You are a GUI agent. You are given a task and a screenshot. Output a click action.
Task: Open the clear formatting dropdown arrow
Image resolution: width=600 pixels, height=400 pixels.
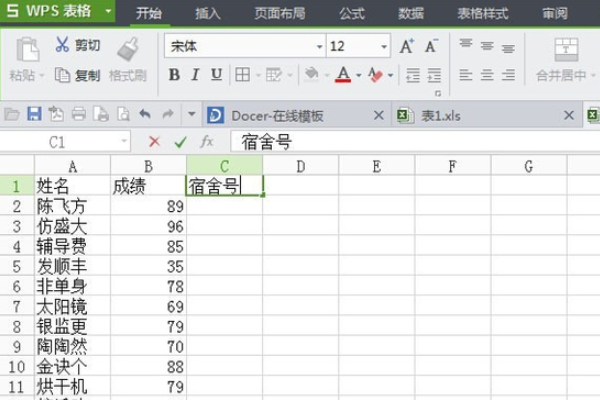point(390,75)
